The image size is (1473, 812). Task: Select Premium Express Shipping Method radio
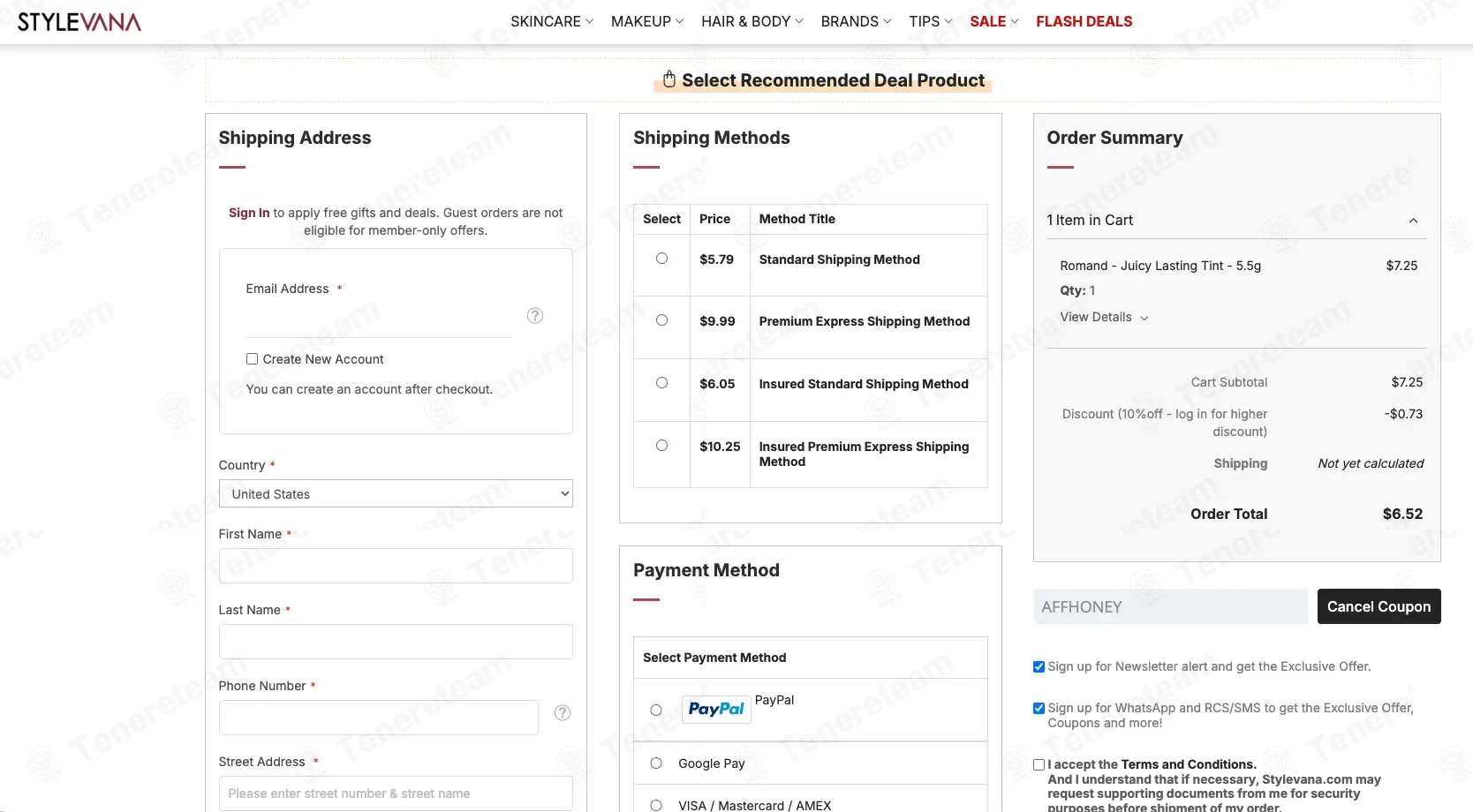click(661, 320)
